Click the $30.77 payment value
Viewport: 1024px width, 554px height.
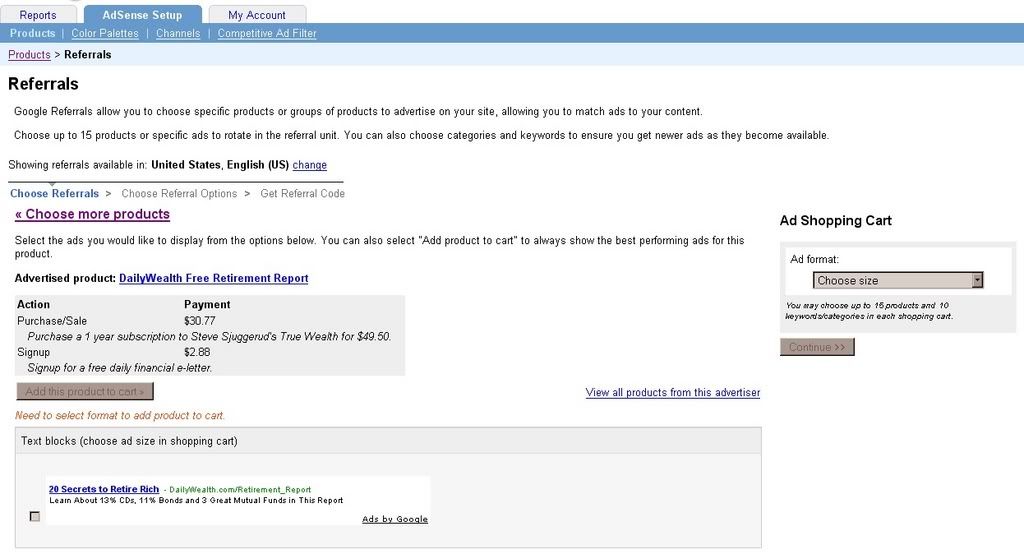(x=200, y=321)
